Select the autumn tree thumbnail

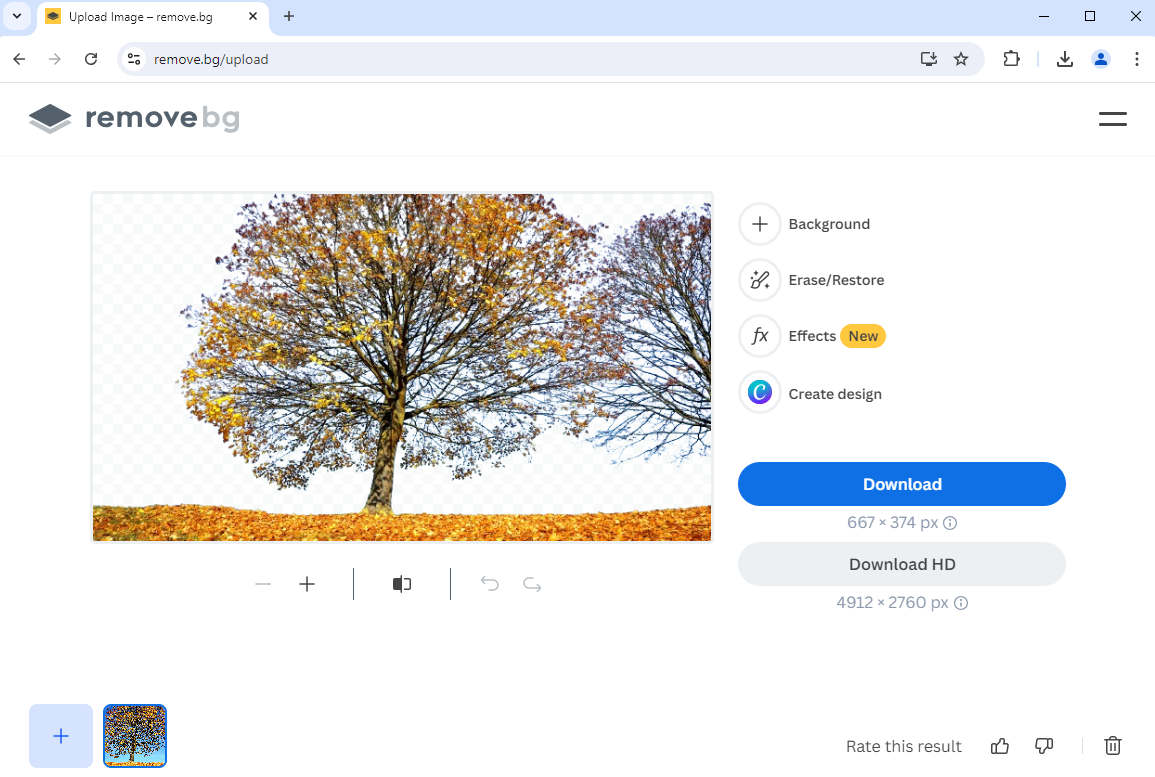(135, 736)
